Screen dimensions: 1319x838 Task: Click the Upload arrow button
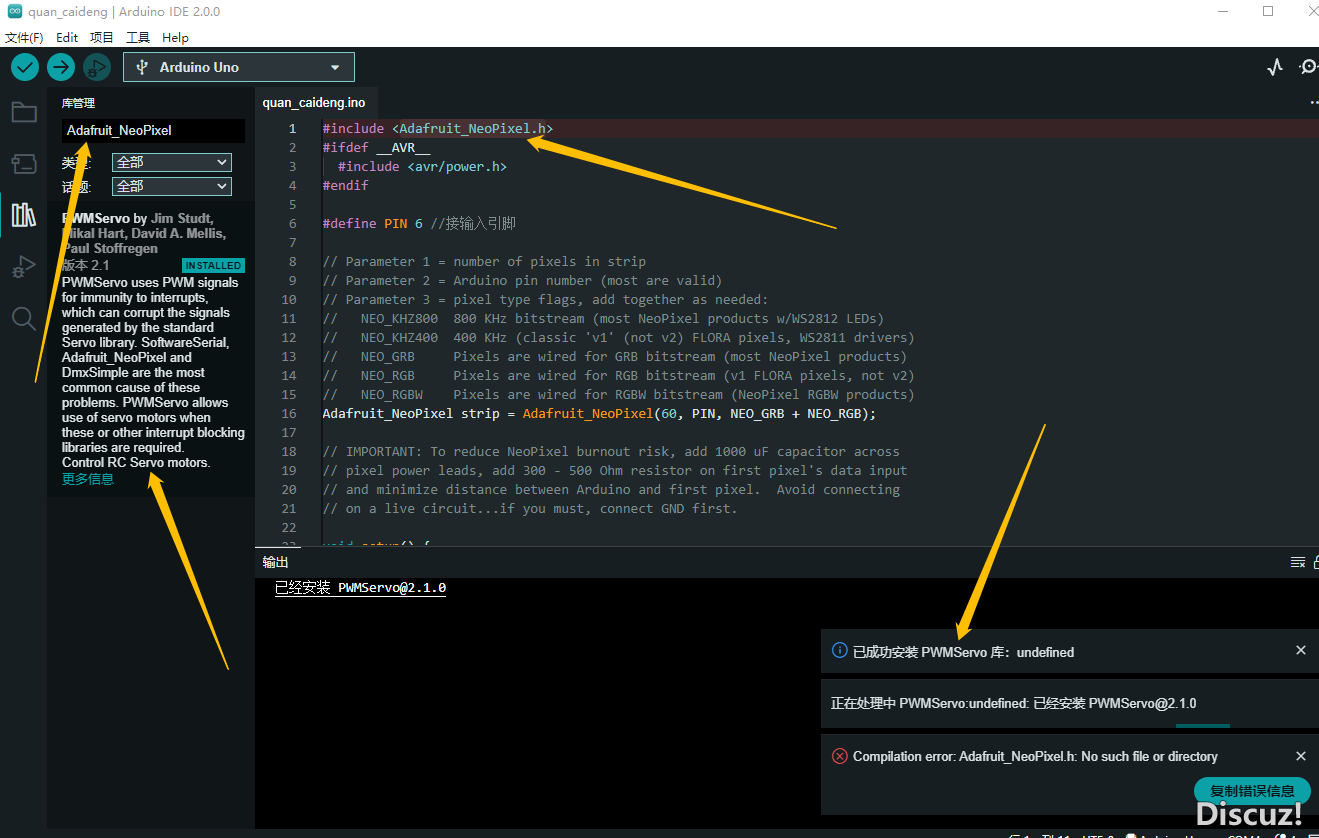[x=61, y=67]
